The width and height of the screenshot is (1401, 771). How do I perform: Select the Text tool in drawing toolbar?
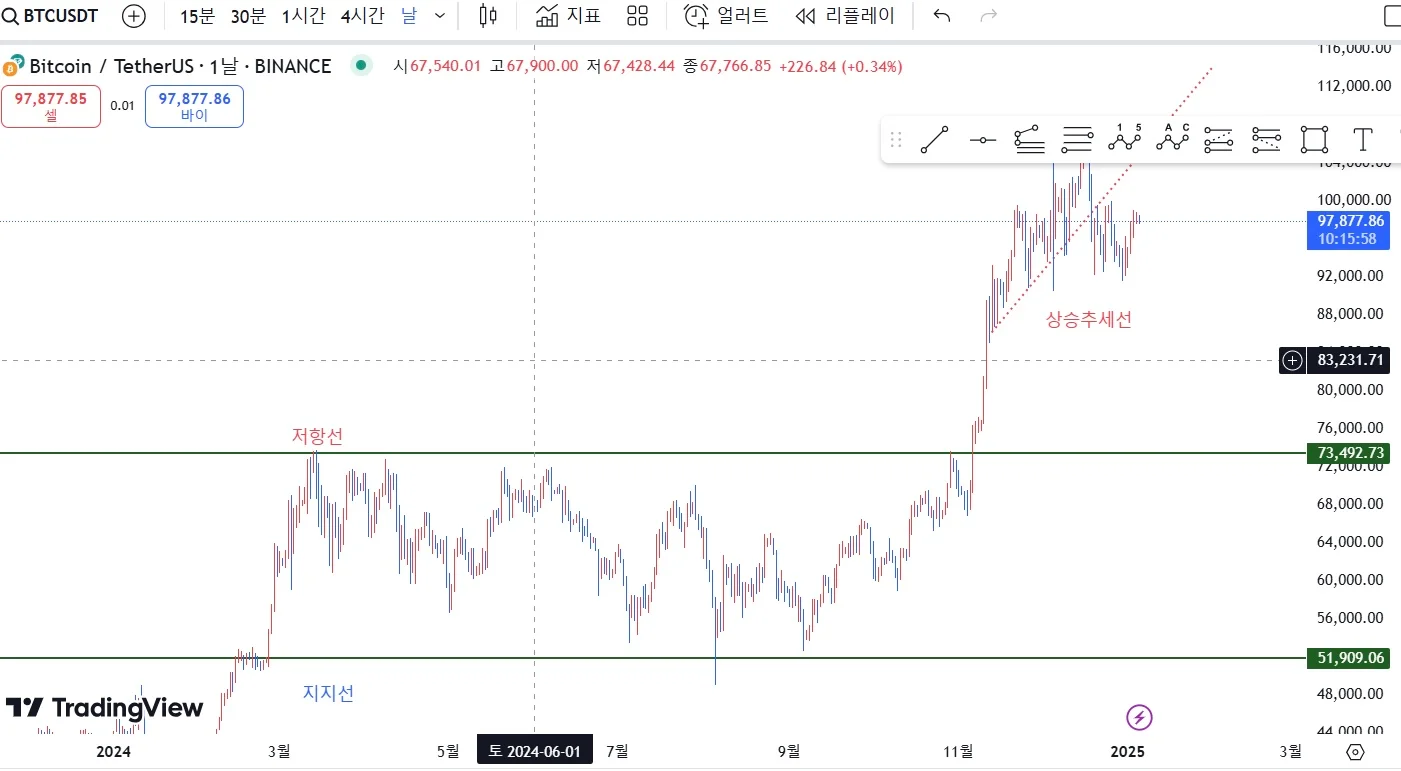[1362, 139]
